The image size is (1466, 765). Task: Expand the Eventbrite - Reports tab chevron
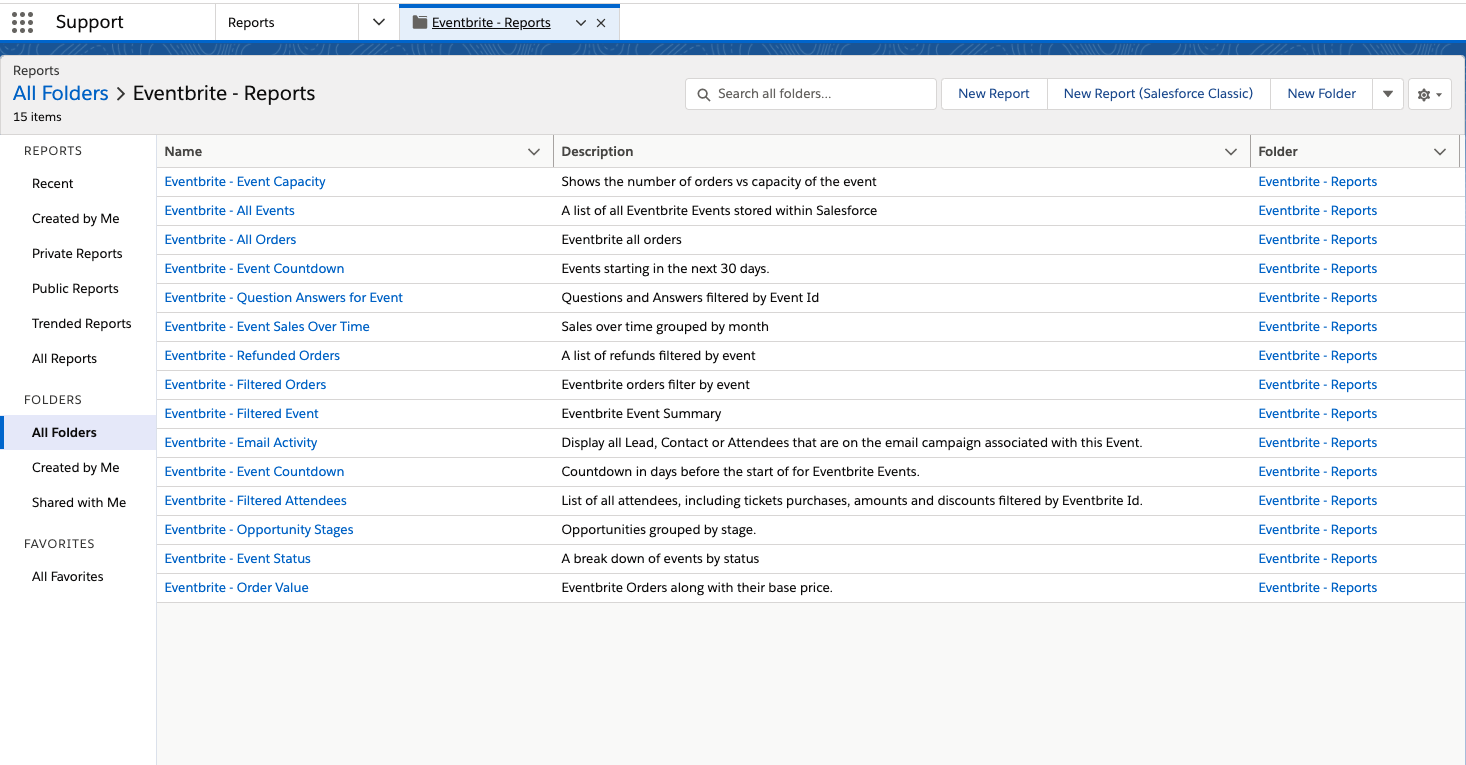pyautogui.click(x=580, y=23)
